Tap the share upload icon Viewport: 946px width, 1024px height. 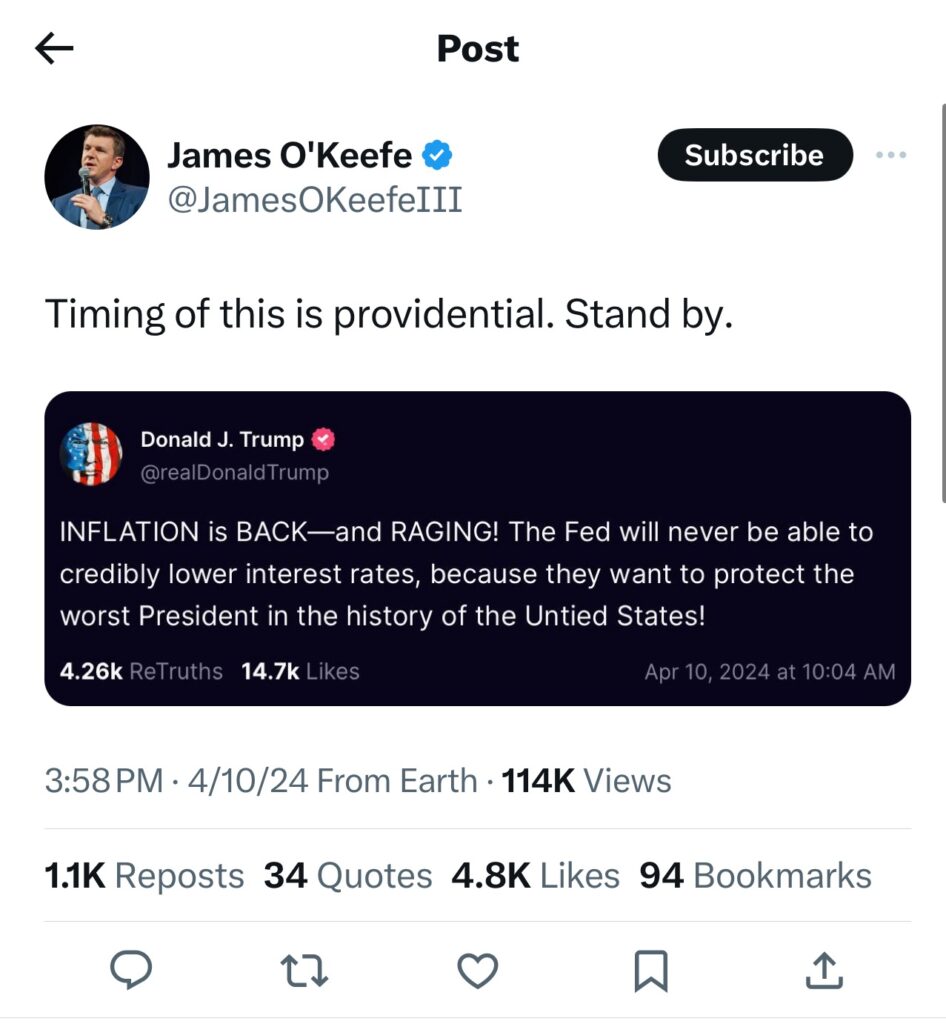pyautogui.click(x=824, y=969)
